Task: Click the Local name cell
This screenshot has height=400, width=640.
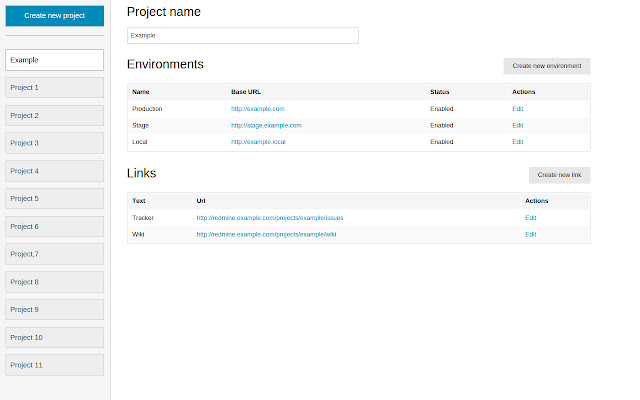Action: click(140, 142)
